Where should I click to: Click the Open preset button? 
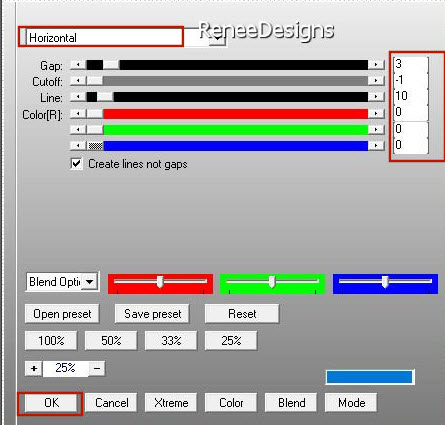[62, 314]
